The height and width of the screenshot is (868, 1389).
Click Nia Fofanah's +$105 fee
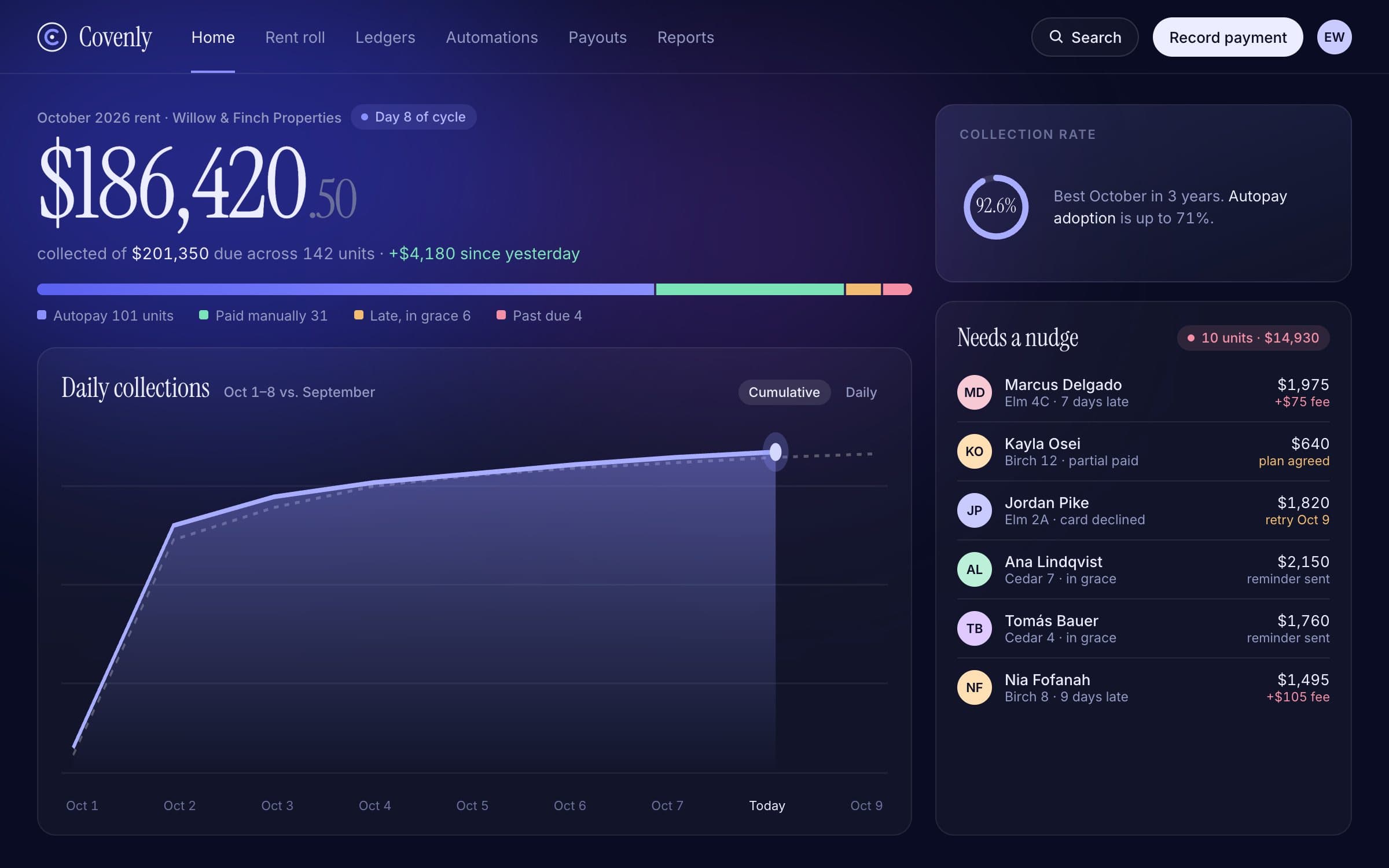(x=1298, y=697)
